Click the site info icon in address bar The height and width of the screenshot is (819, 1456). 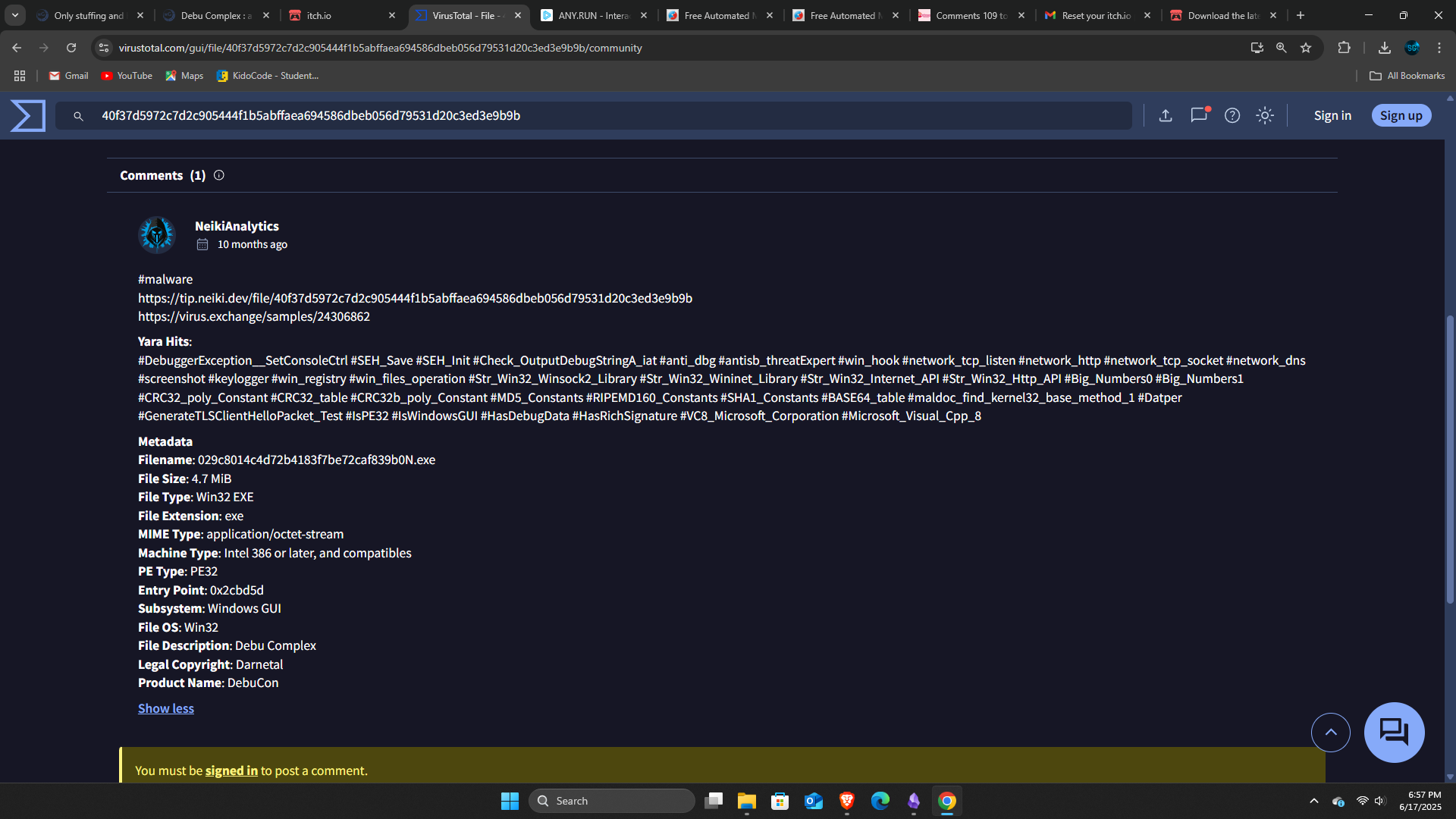point(104,48)
